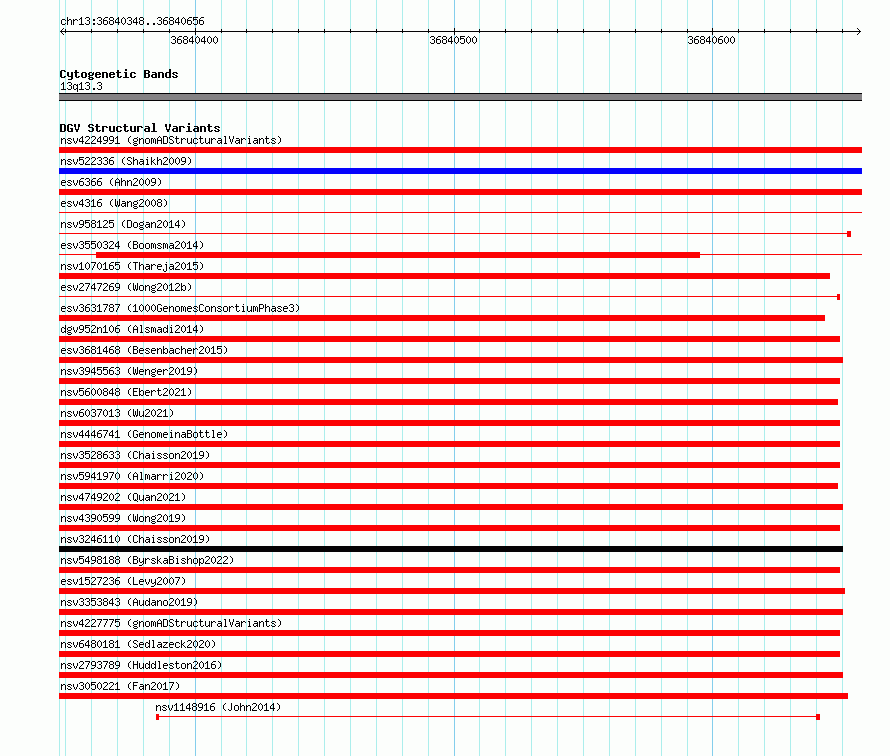This screenshot has height=756, width=890.
Task: Click the right red end marker of nsv1148916
Action: (818, 717)
